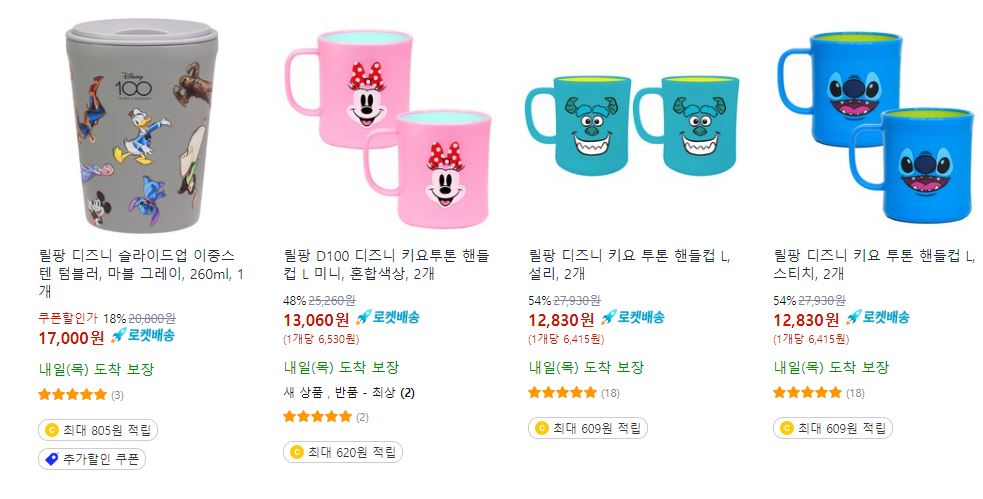The width and height of the screenshot is (983, 499).
Task: Open the gray Disney 100 tumbler image
Action: click(142, 125)
